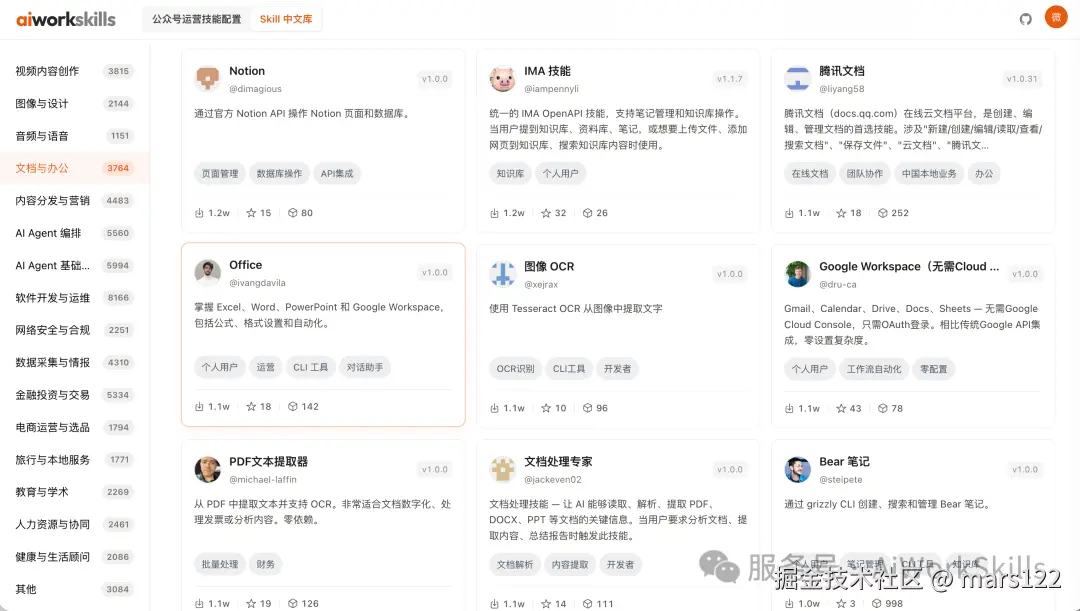This screenshot has height=611, width=1080.
Task: Click 工作流自动化 tag
Action: tap(874, 369)
